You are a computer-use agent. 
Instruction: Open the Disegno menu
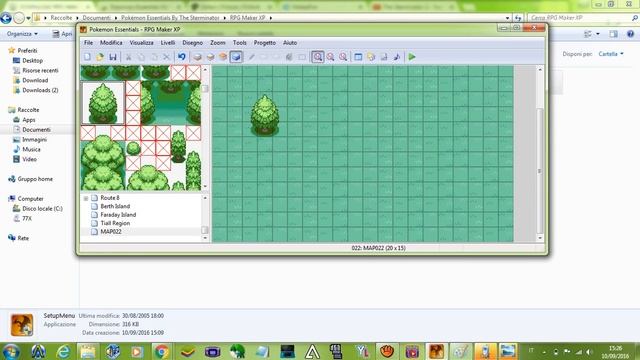coord(192,43)
